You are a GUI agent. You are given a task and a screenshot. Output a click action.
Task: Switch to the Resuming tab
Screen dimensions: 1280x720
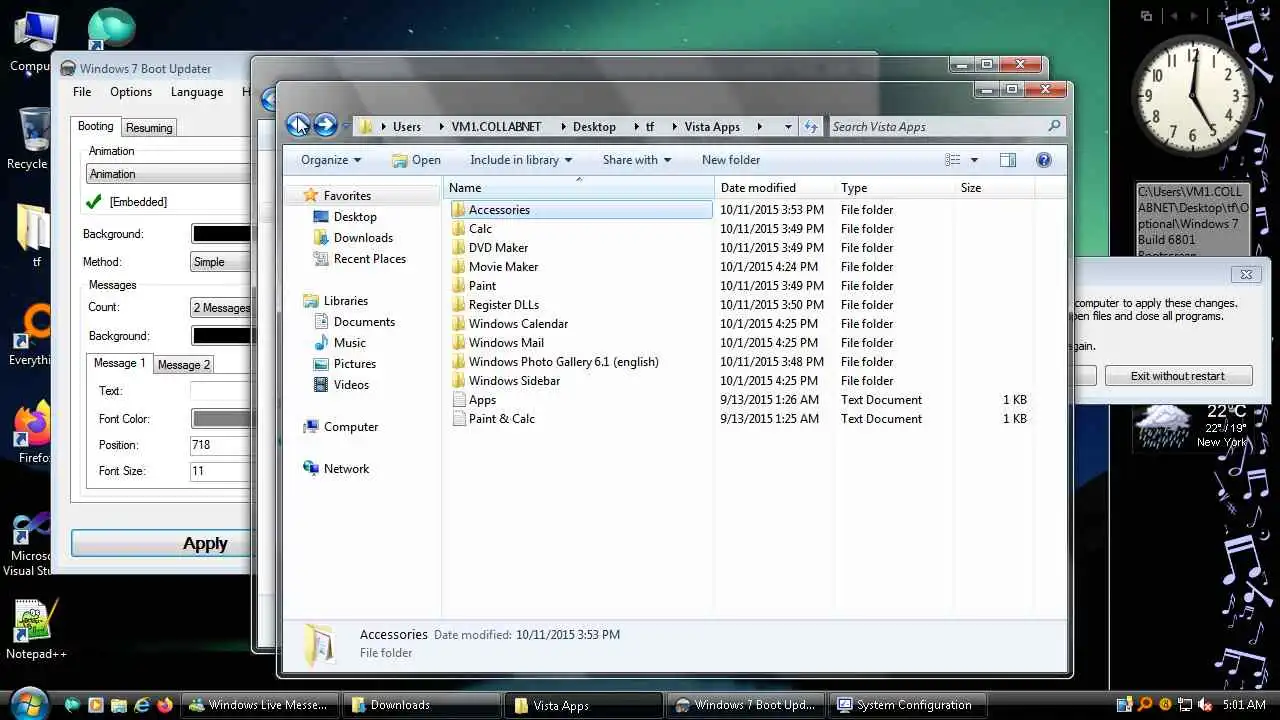(x=149, y=128)
